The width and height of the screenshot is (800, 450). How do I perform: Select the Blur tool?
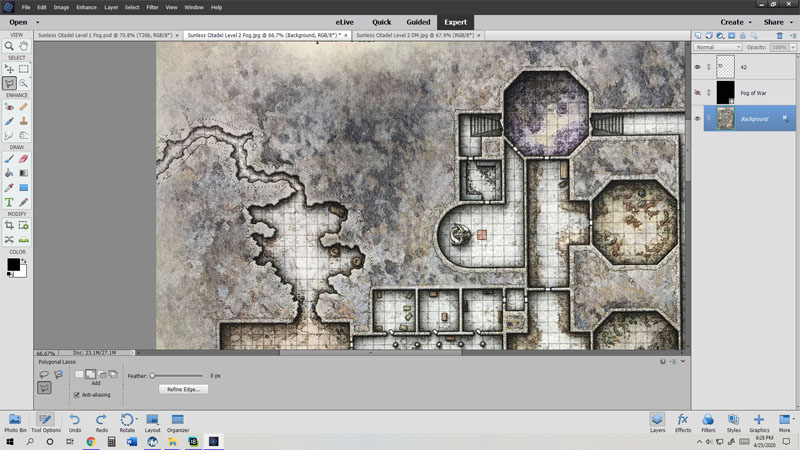point(9,135)
